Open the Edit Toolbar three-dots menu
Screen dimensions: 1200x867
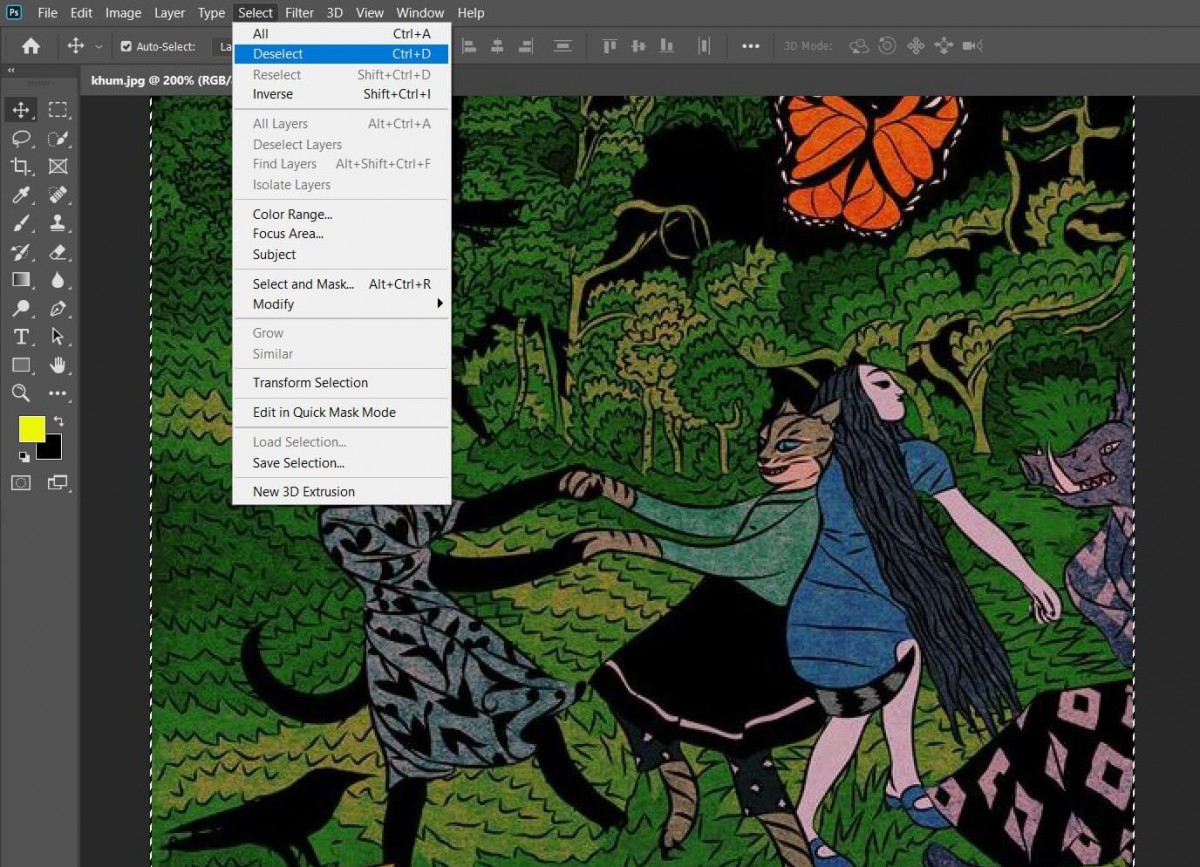tap(58, 393)
